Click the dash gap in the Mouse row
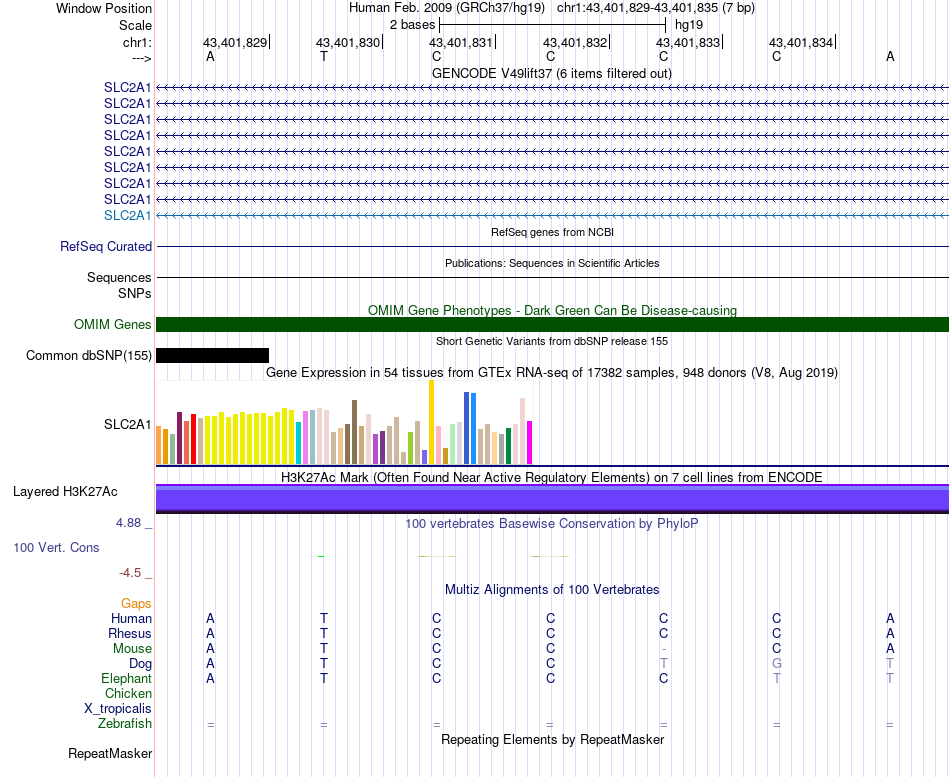Viewport: 950px width, 777px height. (x=664, y=649)
